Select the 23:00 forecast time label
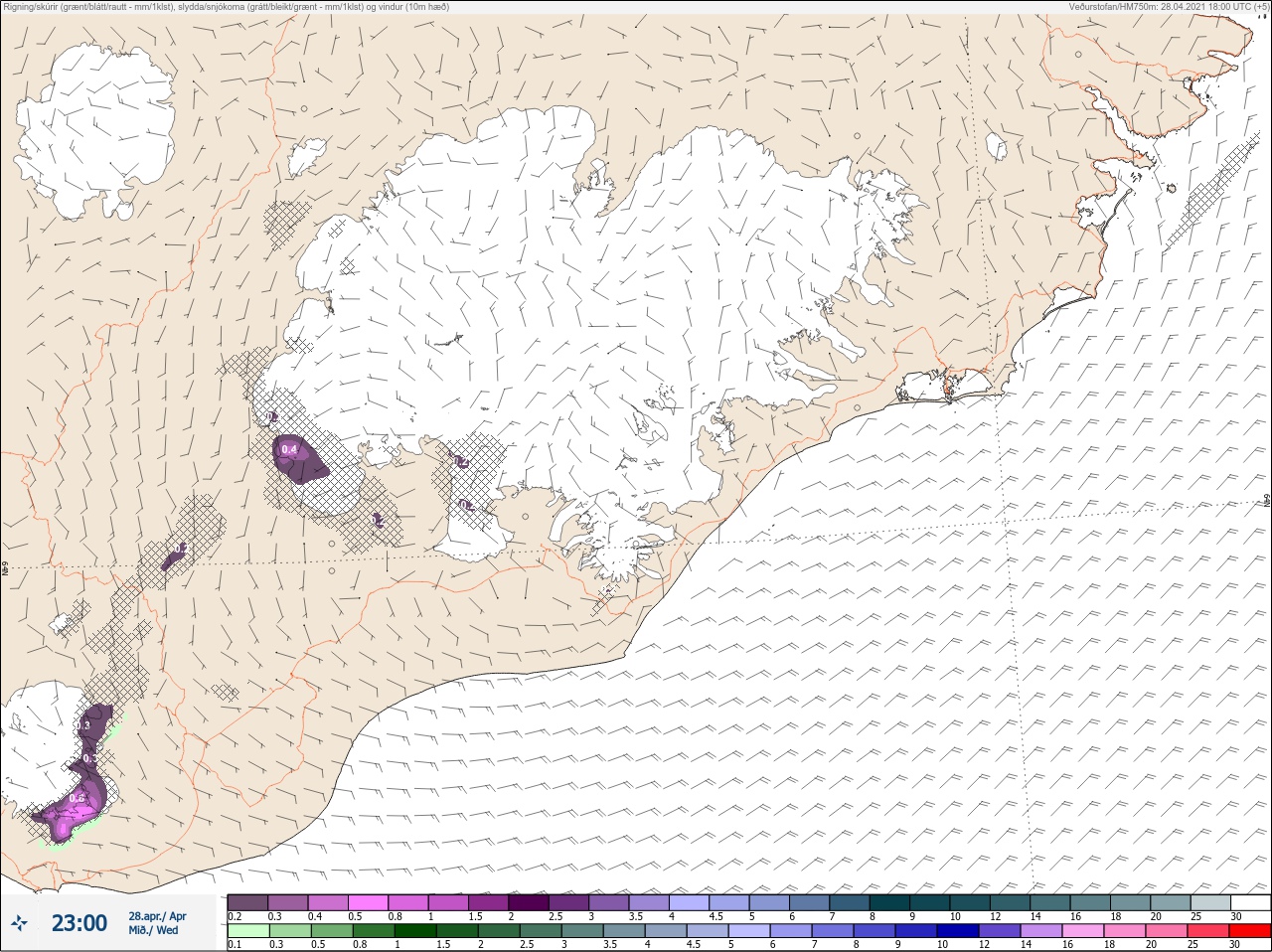This screenshot has height=952, width=1272. 79,923
